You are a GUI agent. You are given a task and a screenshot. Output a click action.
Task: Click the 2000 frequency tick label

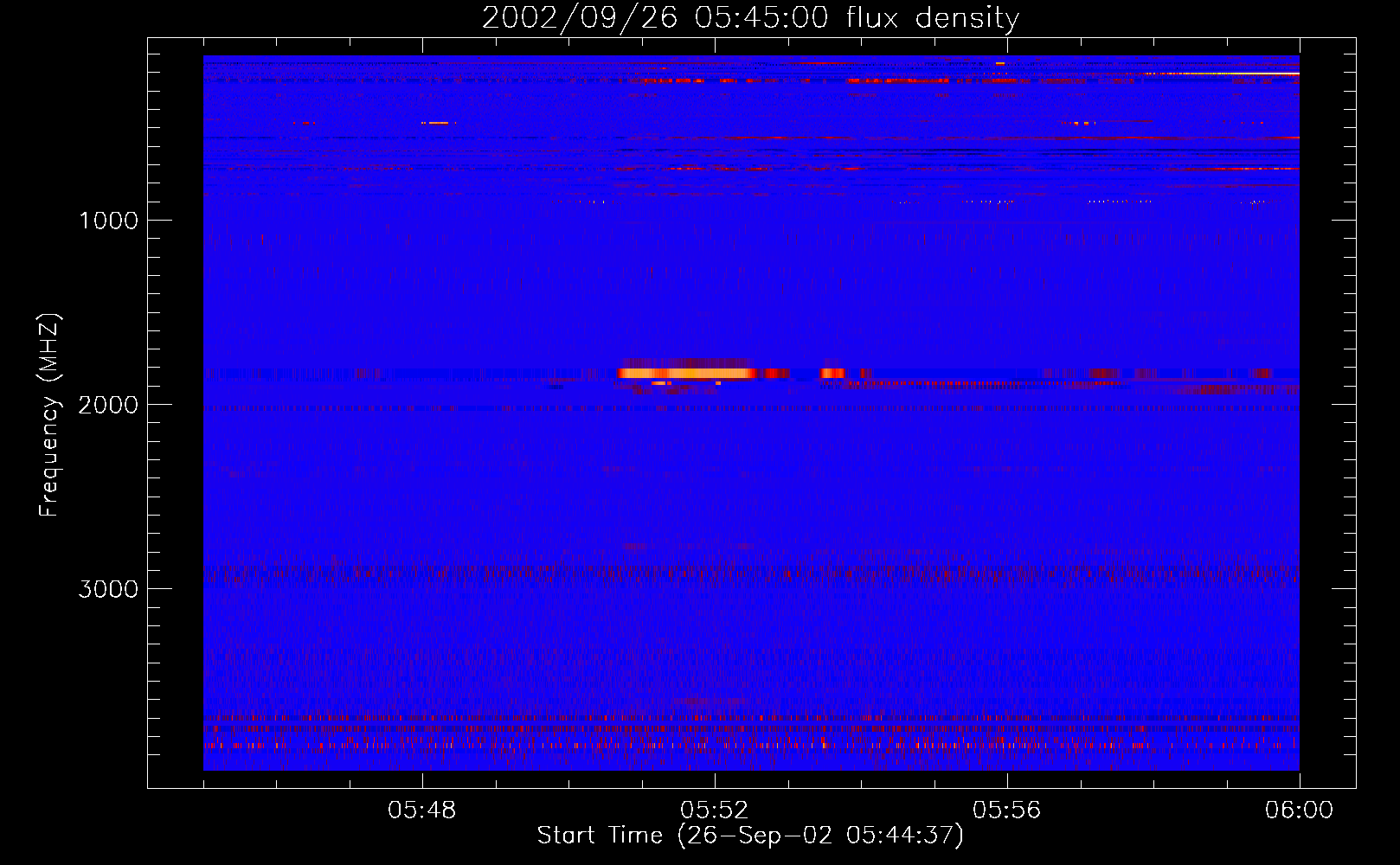(108, 405)
